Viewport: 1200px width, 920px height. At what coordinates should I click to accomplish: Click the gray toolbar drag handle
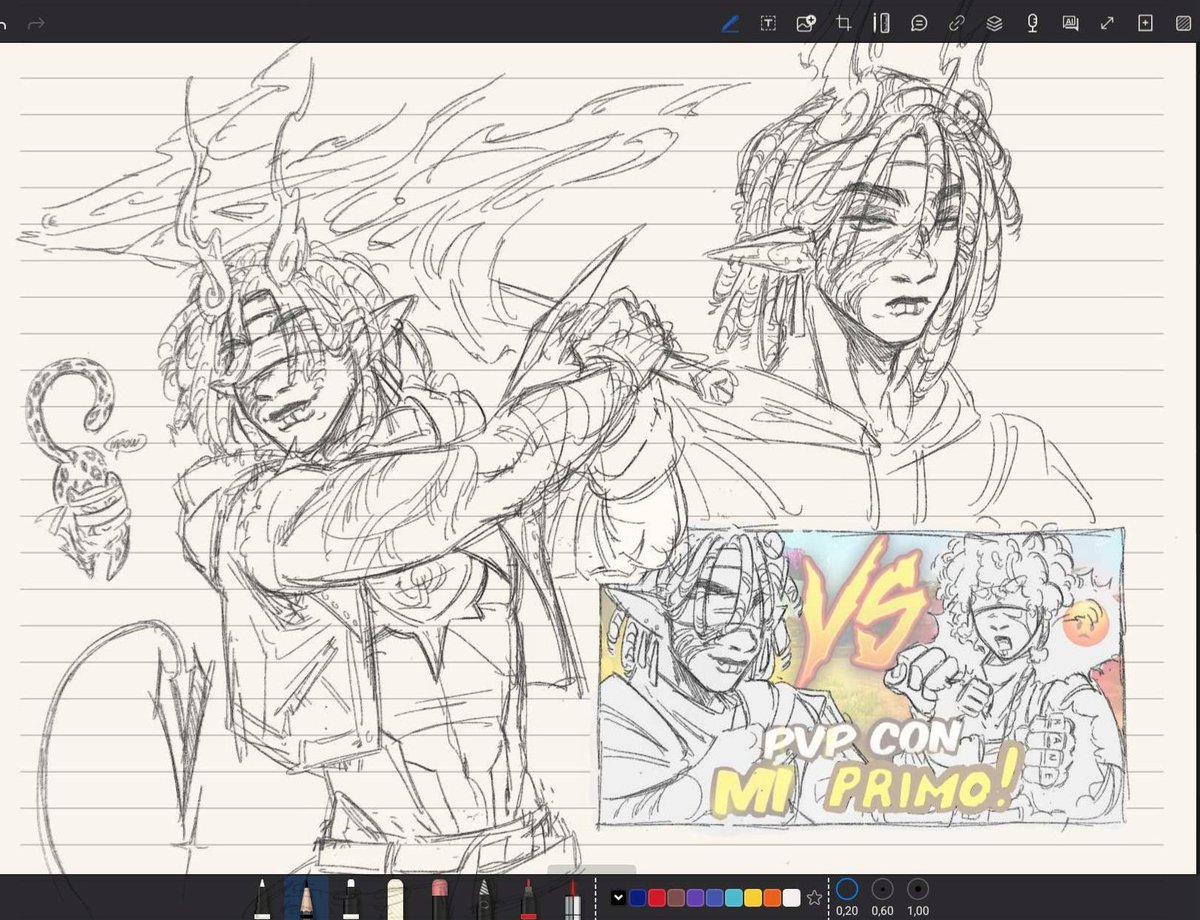592,869
